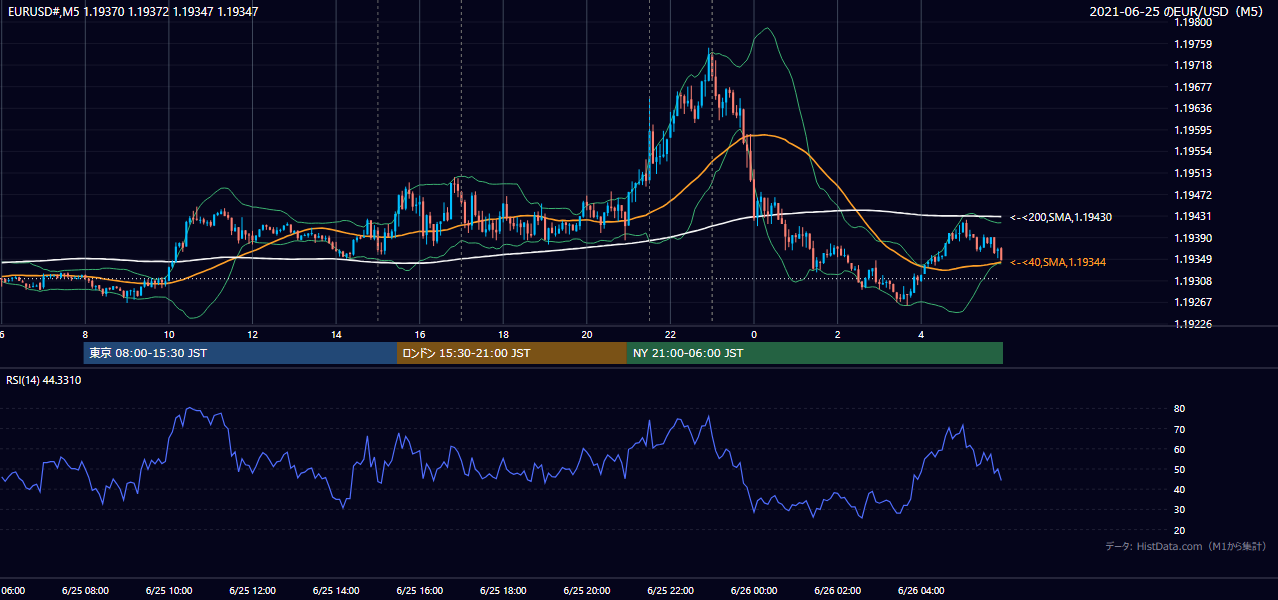Click hour tick 20 under price chart
The width and height of the screenshot is (1278, 600).
(587, 334)
